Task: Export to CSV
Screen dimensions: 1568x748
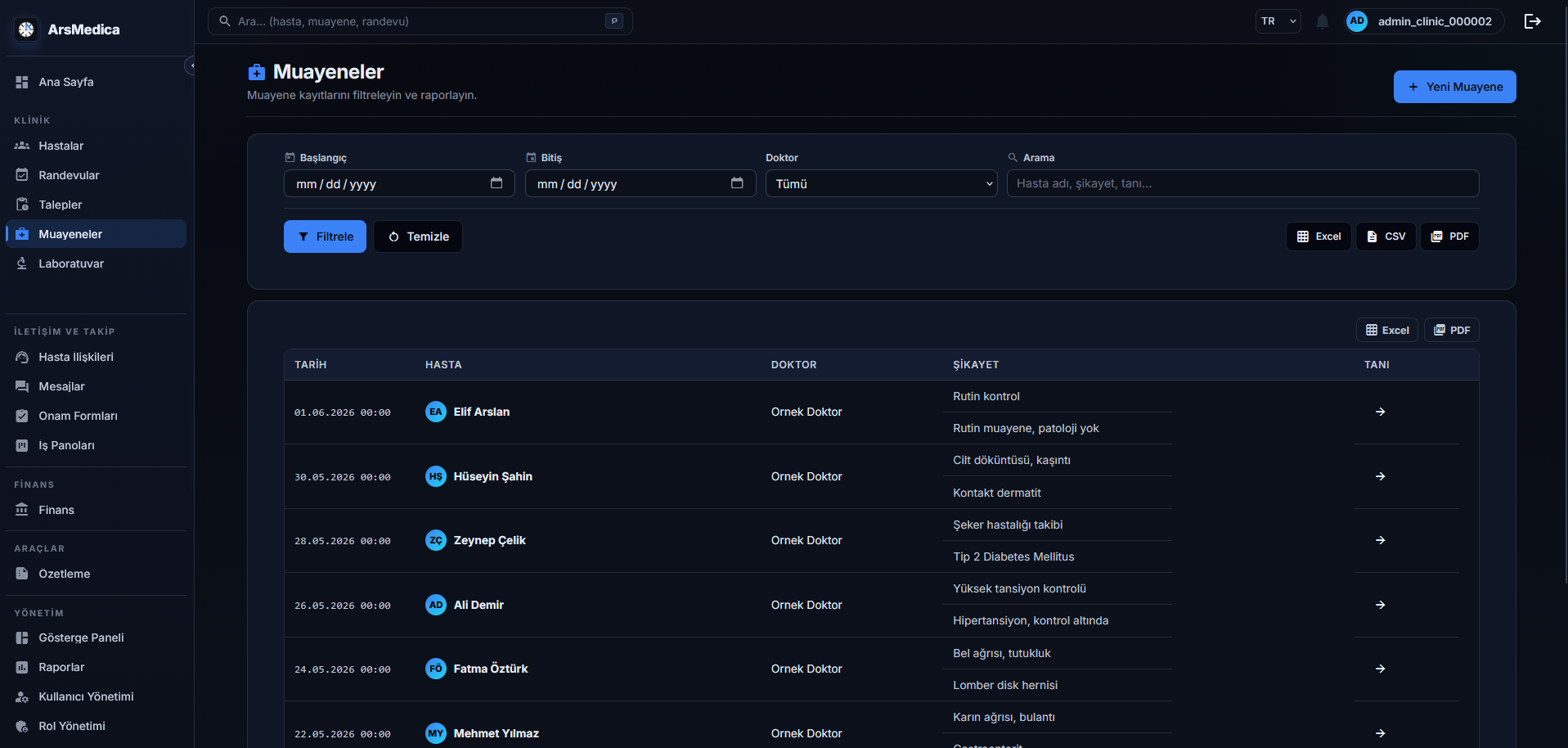Action: 1386,237
